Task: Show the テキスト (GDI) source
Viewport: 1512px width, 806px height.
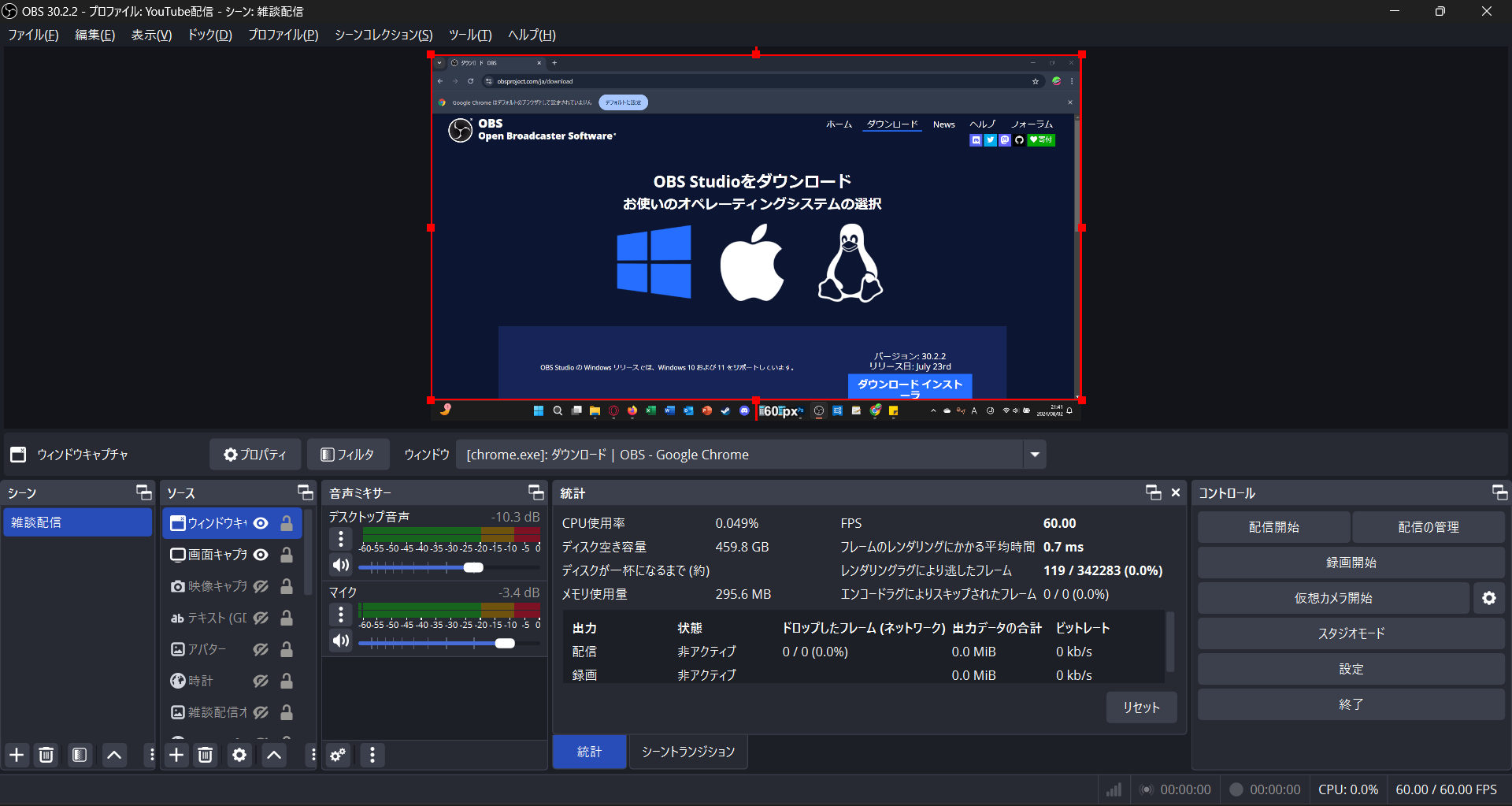Action: point(261,618)
